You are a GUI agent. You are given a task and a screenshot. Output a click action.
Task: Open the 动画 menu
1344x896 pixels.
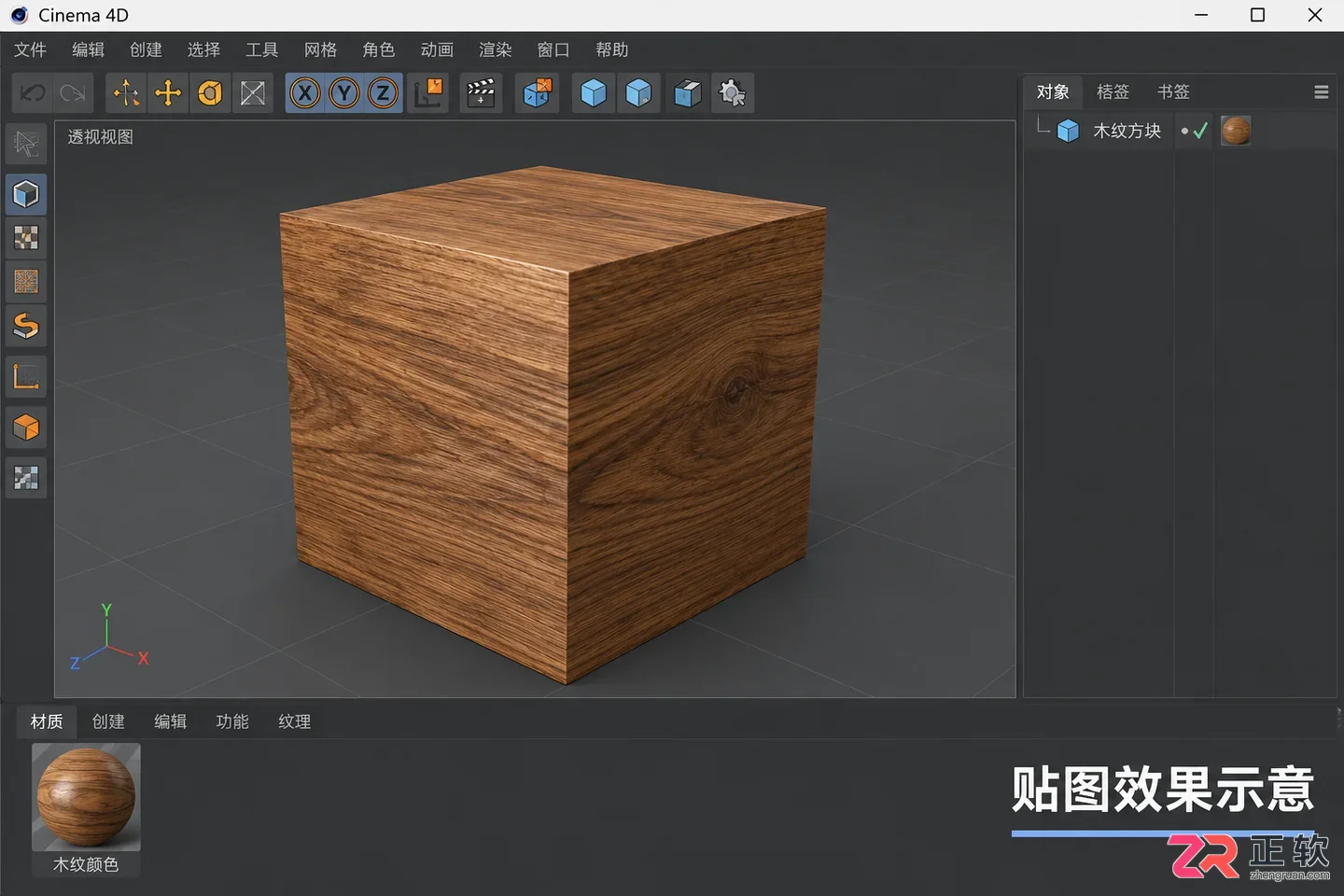tap(437, 49)
